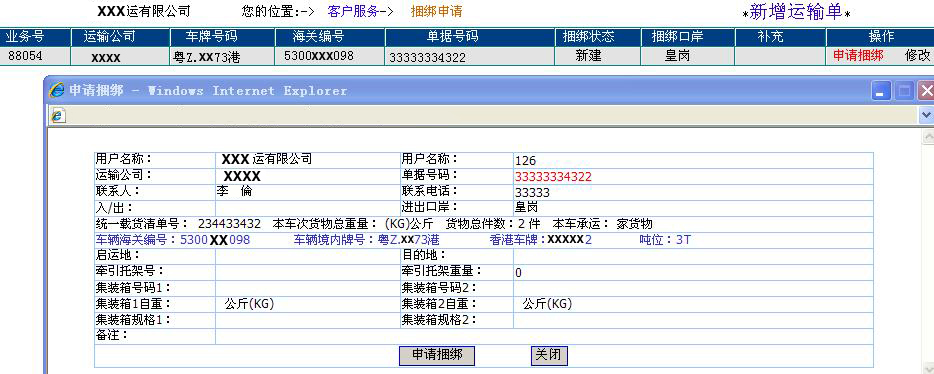The image size is (934, 374).
Task: Click the user name value 126
Action: click(525, 161)
